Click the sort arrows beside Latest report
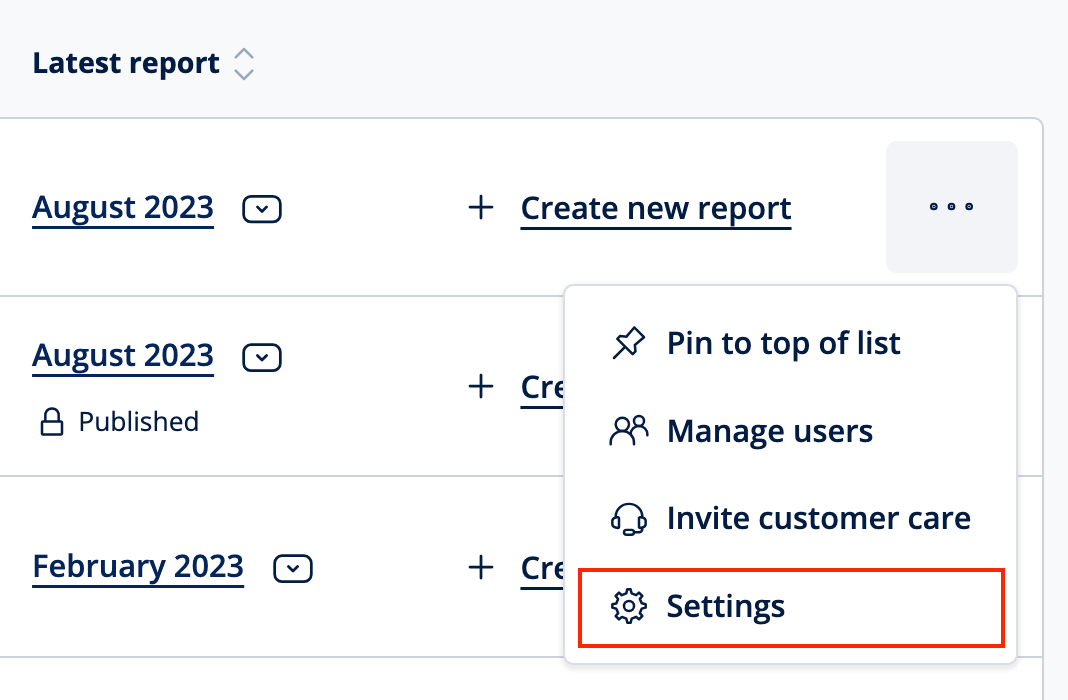Screen dimensions: 1068x700 tap(245, 62)
